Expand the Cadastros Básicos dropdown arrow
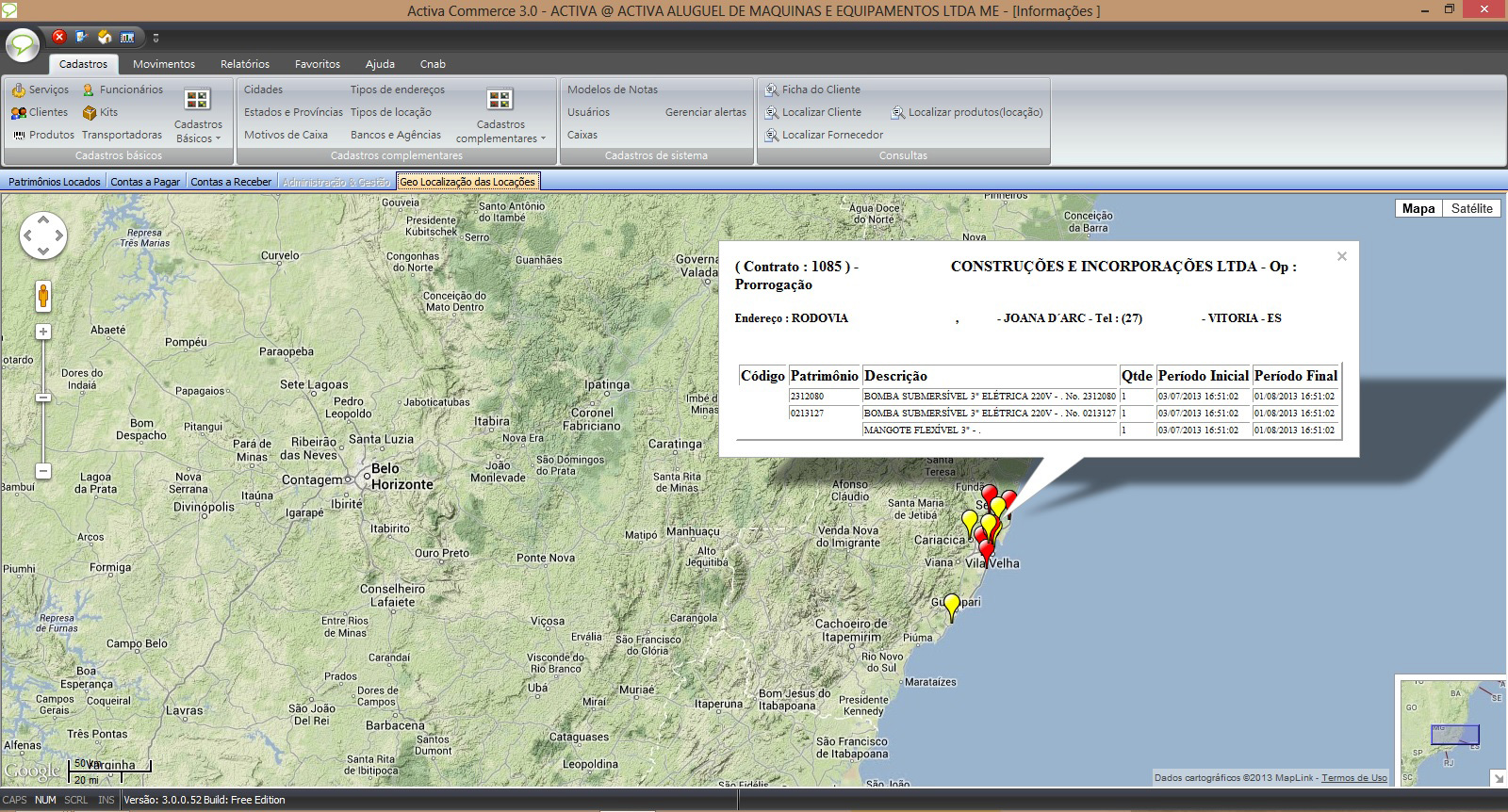Image resolution: width=1508 pixels, height=812 pixels. (218, 138)
